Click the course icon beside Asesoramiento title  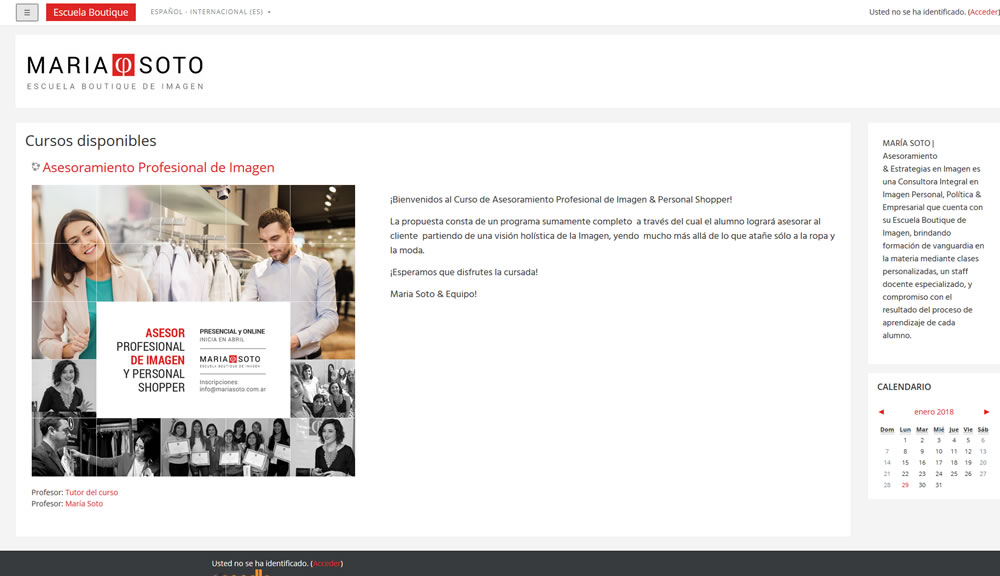click(36, 167)
